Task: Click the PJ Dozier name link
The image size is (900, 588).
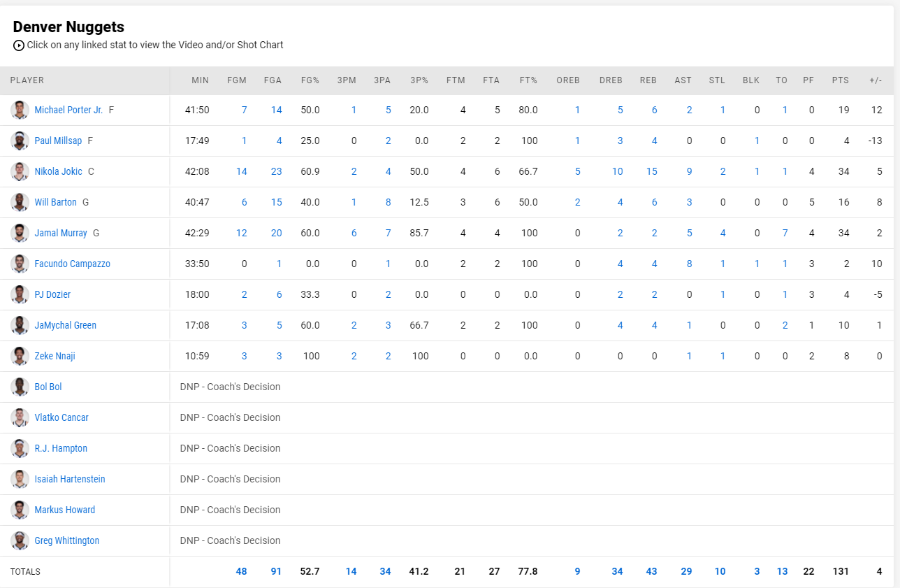Action: tap(52, 295)
